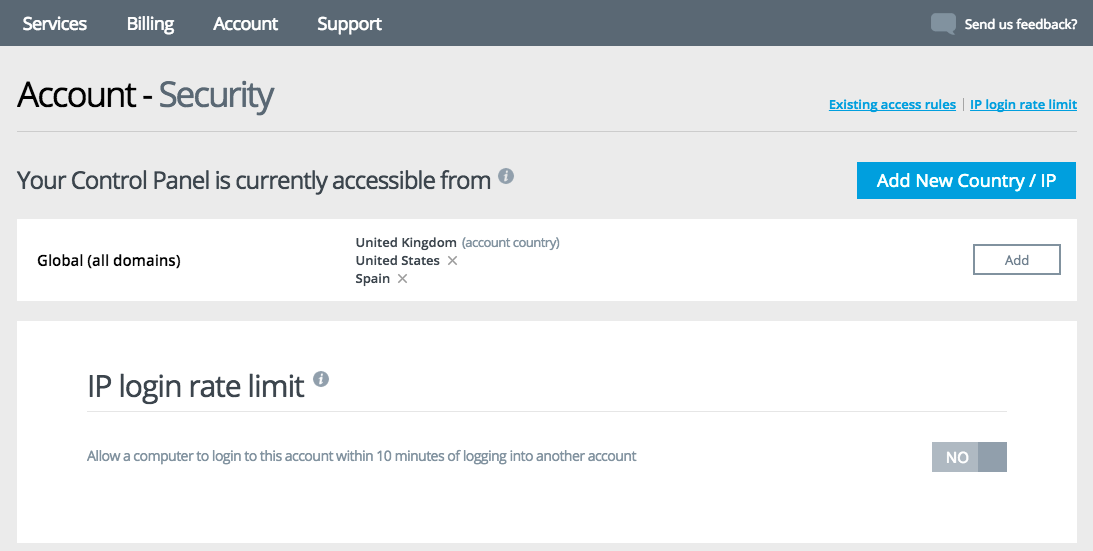Click info icon next to IP login rate limit
Image resolution: width=1093 pixels, height=551 pixels.
tap(321, 379)
